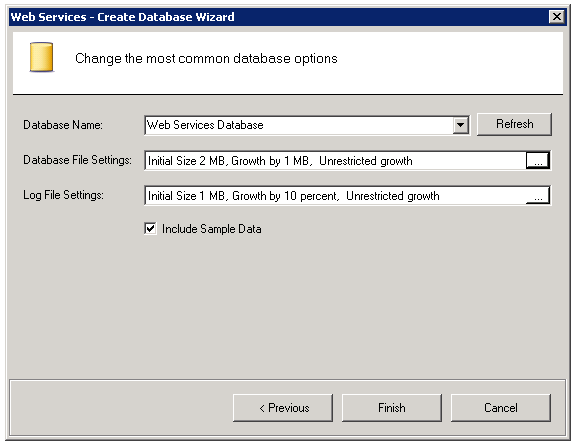
Task: Go back with the Previous button
Action: click(x=283, y=408)
